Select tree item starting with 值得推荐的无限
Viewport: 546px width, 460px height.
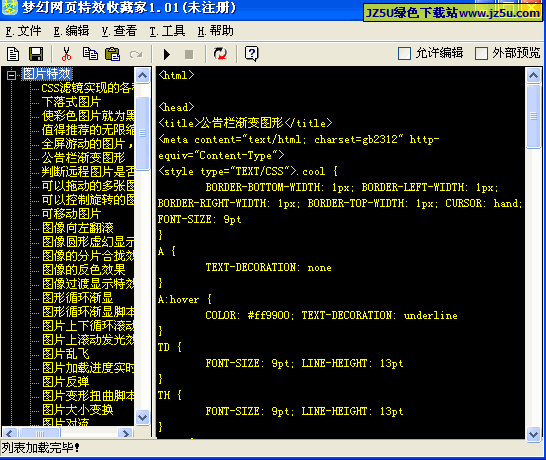point(88,130)
